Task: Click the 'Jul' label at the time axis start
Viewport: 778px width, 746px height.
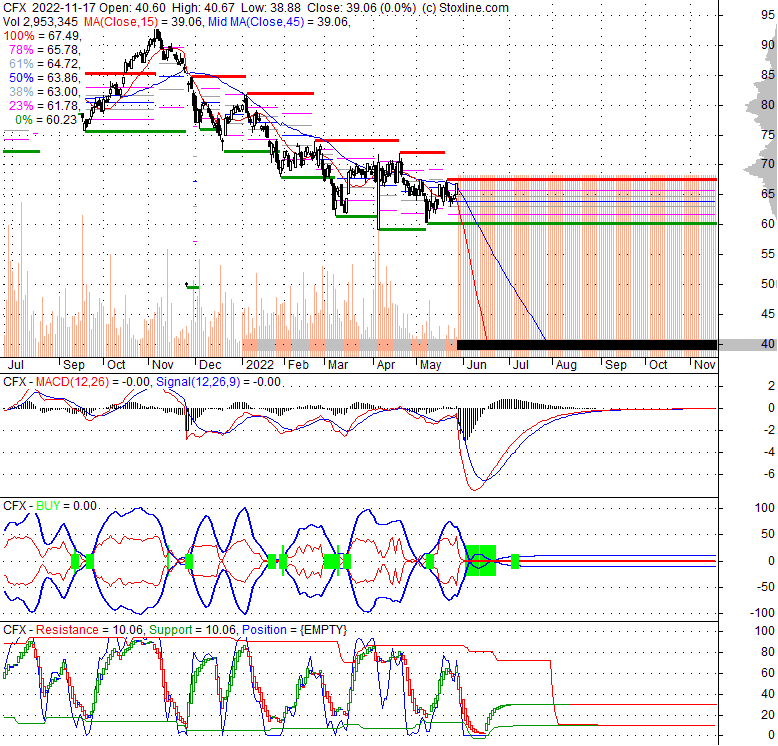Action: pyautogui.click(x=16, y=365)
